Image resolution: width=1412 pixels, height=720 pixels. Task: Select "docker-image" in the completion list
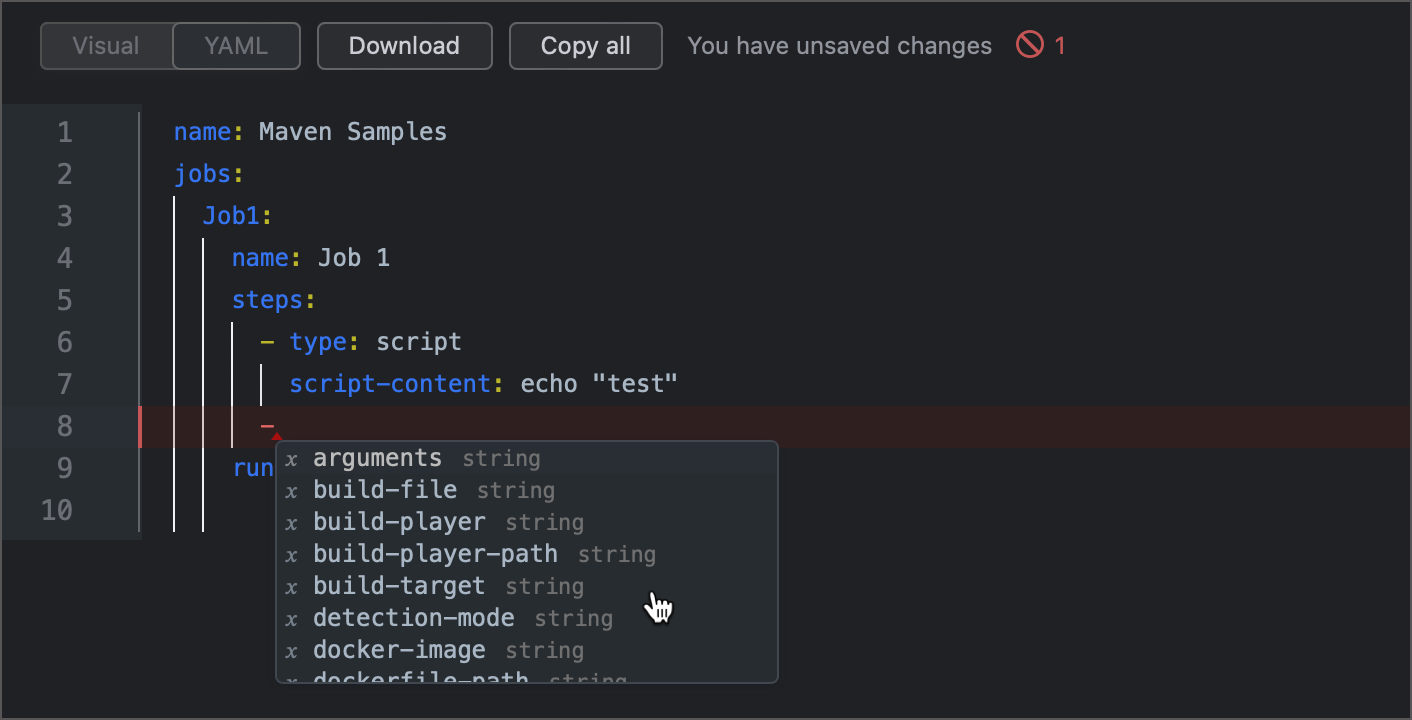pyautogui.click(x=399, y=650)
